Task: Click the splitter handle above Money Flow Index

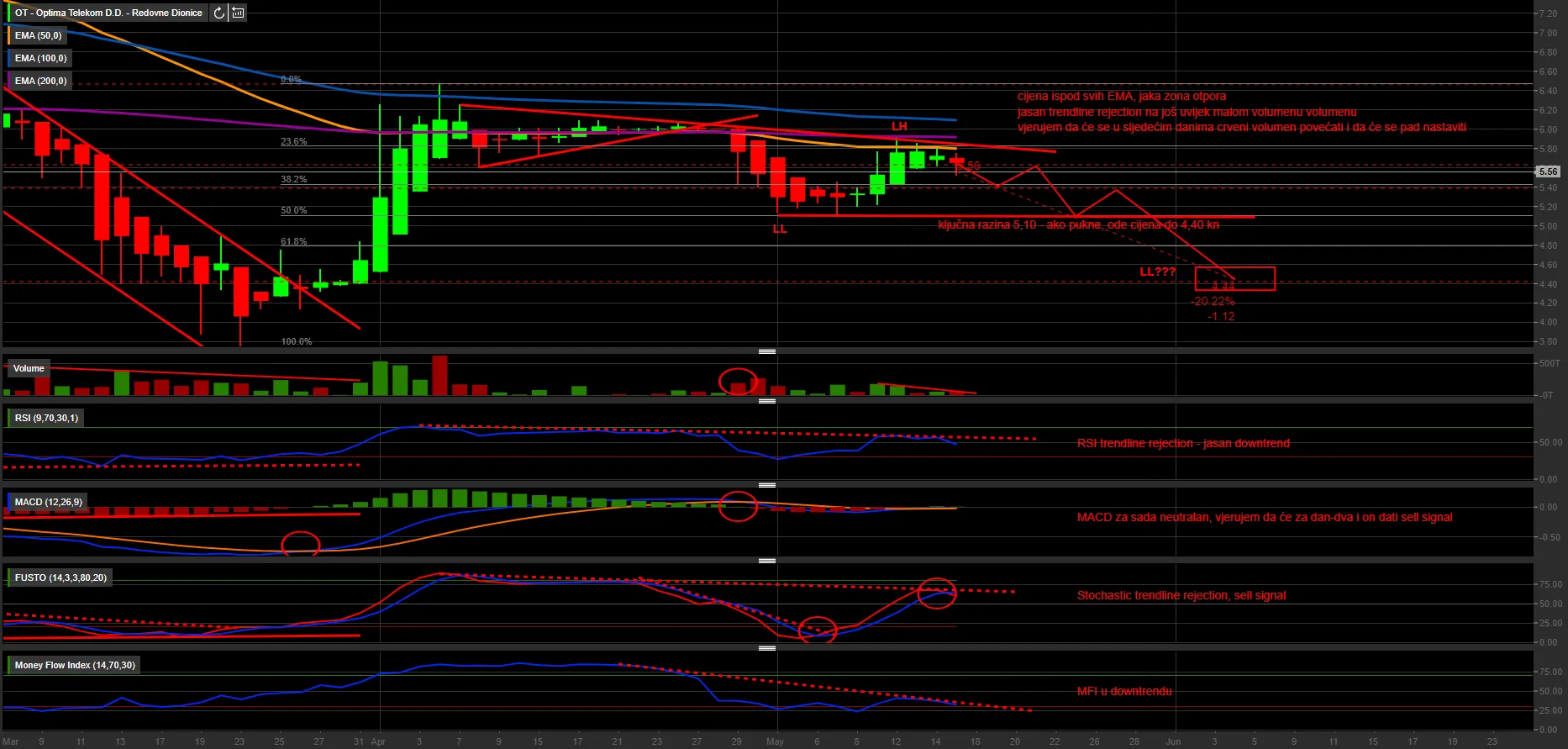Action: [x=766, y=648]
